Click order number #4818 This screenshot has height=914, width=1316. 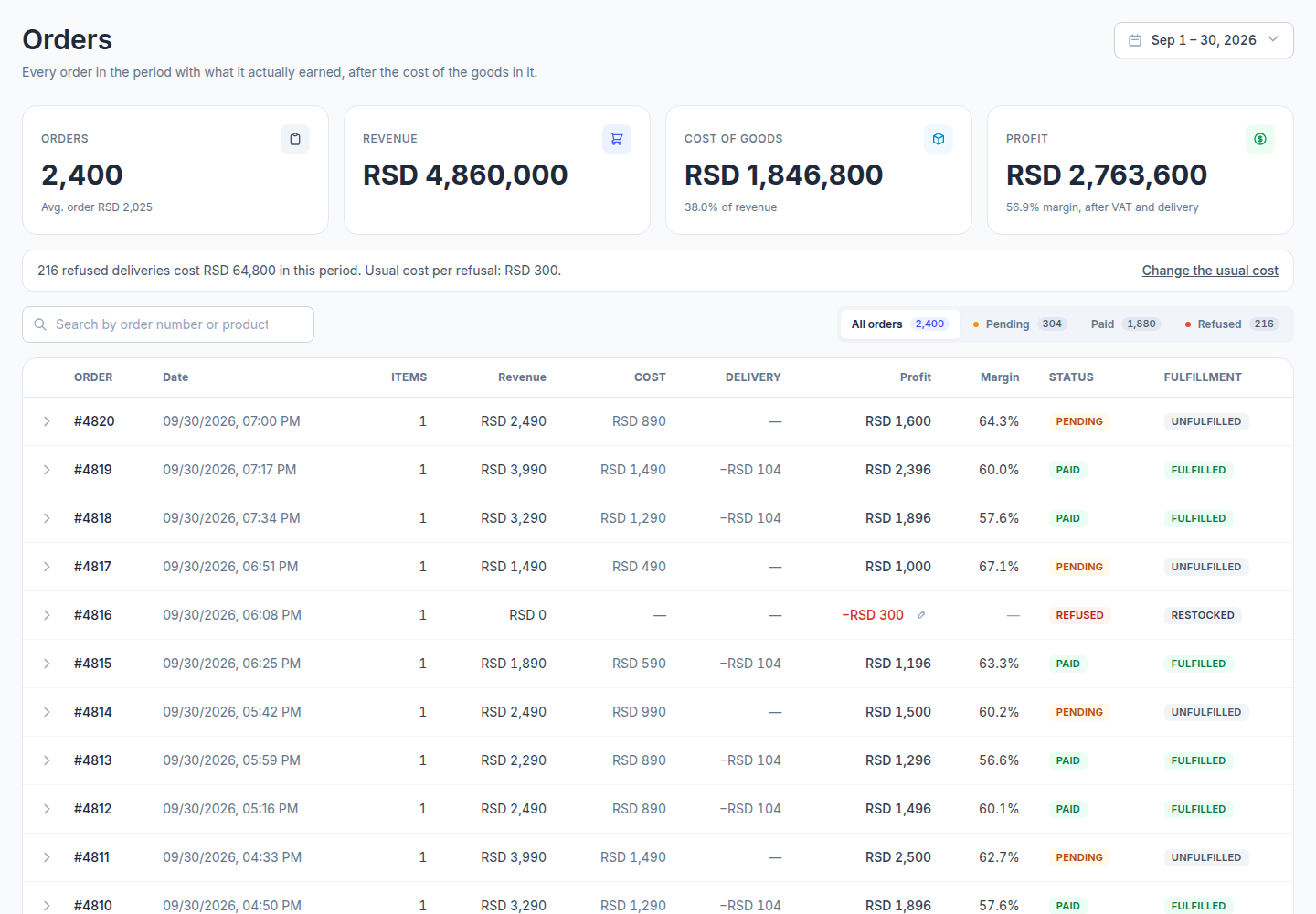[93, 518]
